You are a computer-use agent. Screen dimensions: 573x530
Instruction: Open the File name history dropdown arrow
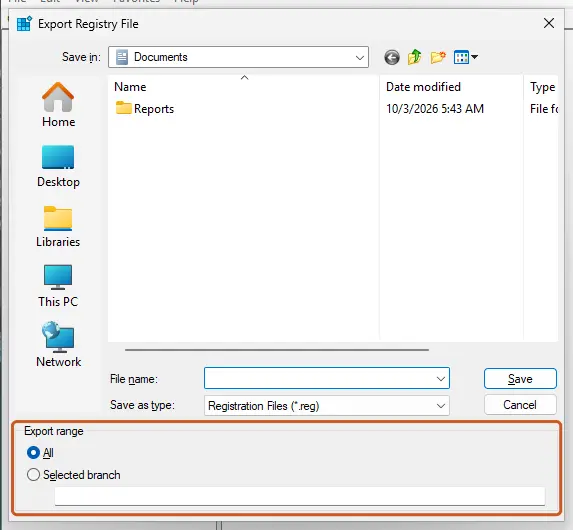click(441, 379)
